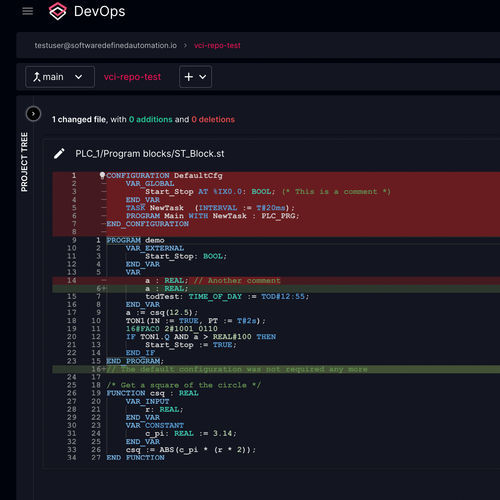Screen dimensions: 500x500
Task: Click file path PLC_1/Program blocks/ST_Block.st
Action: [150, 154]
